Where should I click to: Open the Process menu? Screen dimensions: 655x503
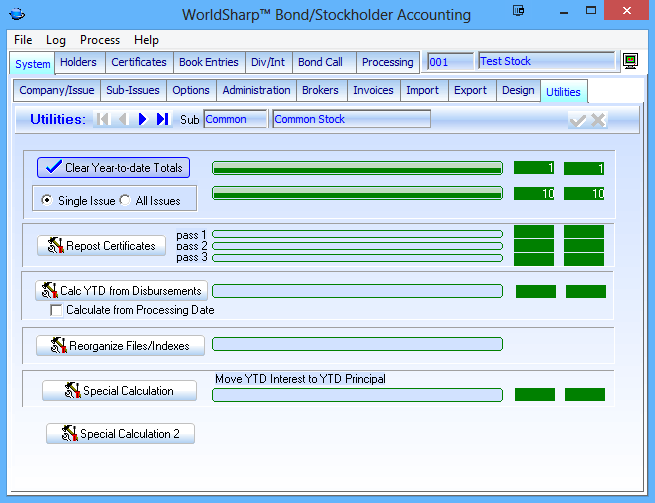(100, 40)
